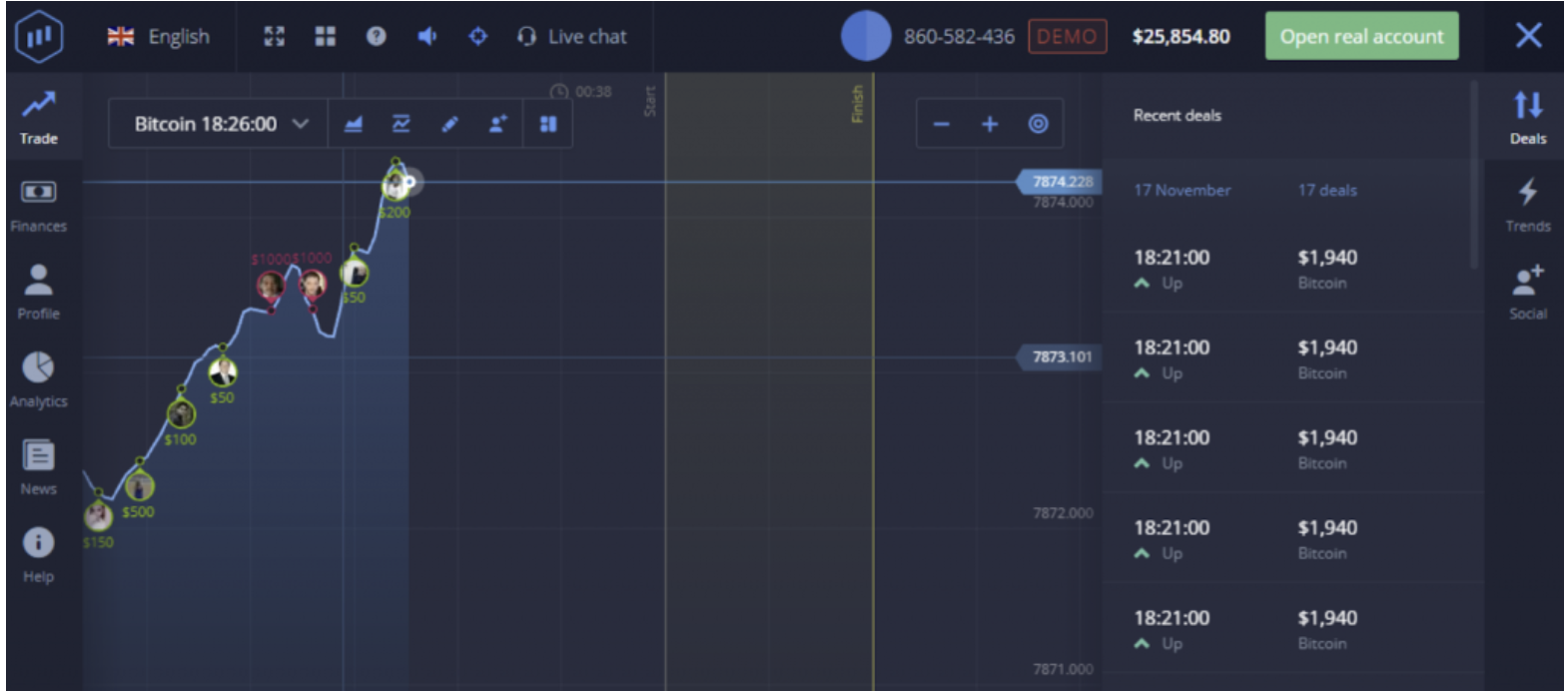Image resolution: width=1568 pixels, height=691 pixels.
Task: Click the 17 November date heading
Action: [1181, 190]
